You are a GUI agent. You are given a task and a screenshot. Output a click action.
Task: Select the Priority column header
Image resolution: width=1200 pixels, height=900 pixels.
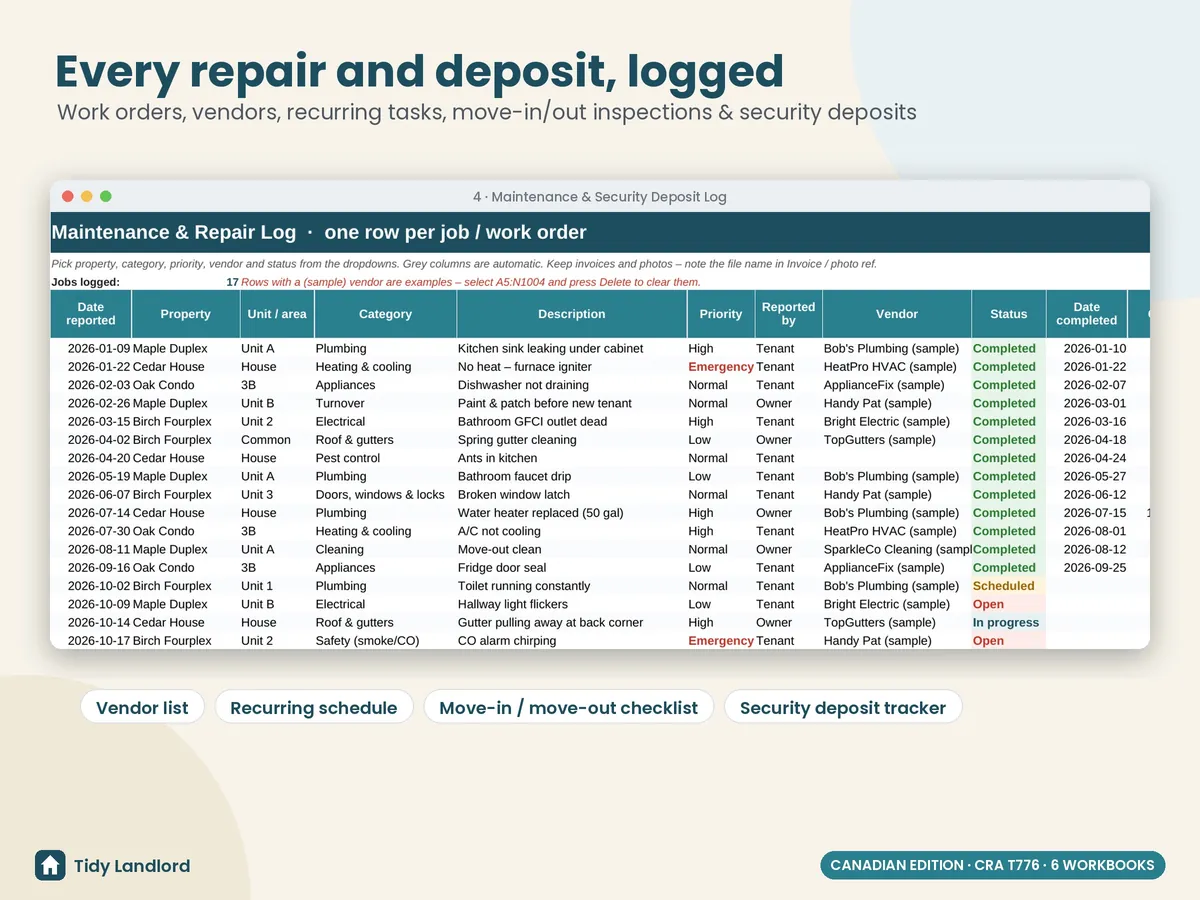[721, 314]
